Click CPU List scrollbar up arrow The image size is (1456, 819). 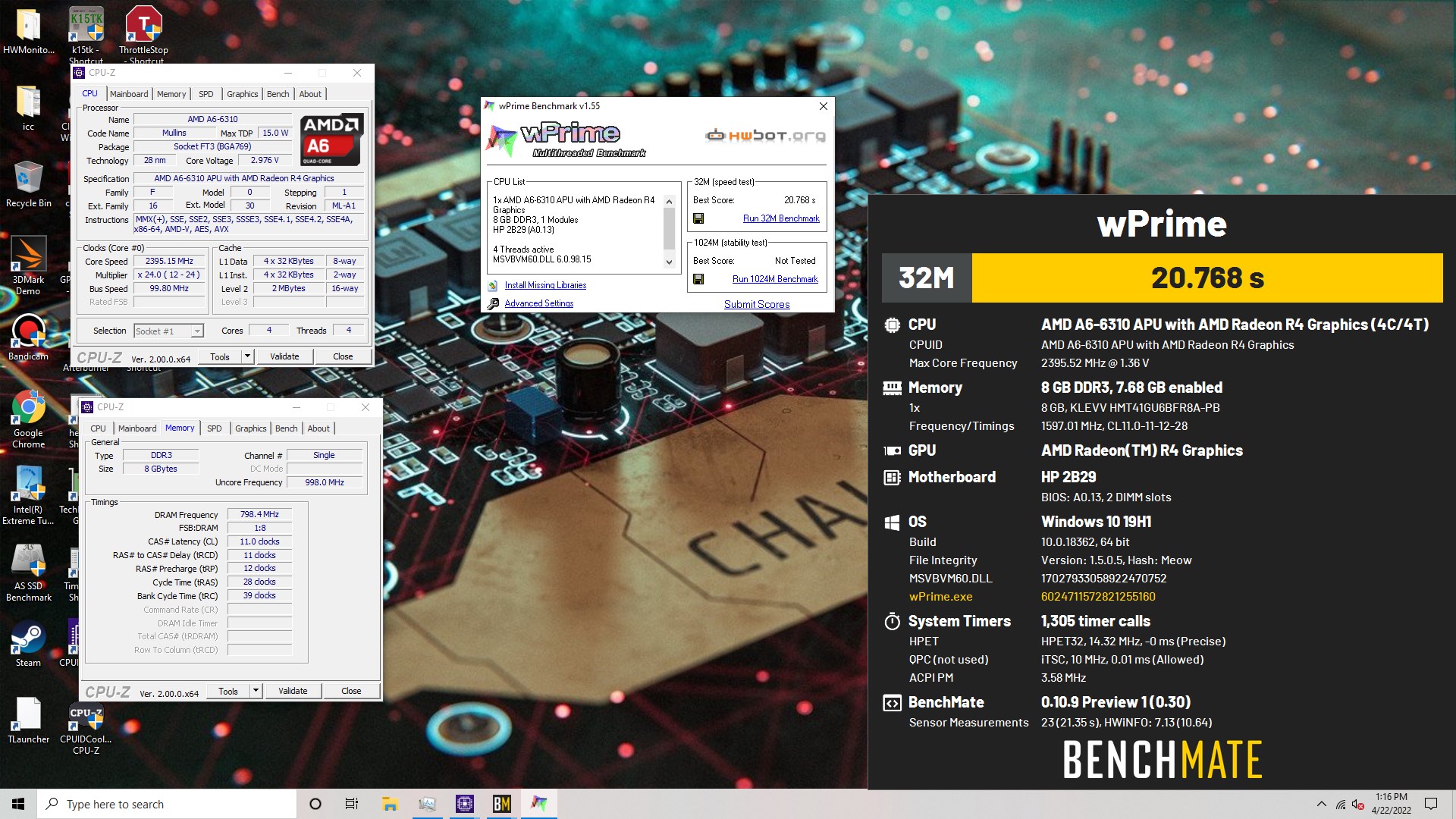pos(669,201)
